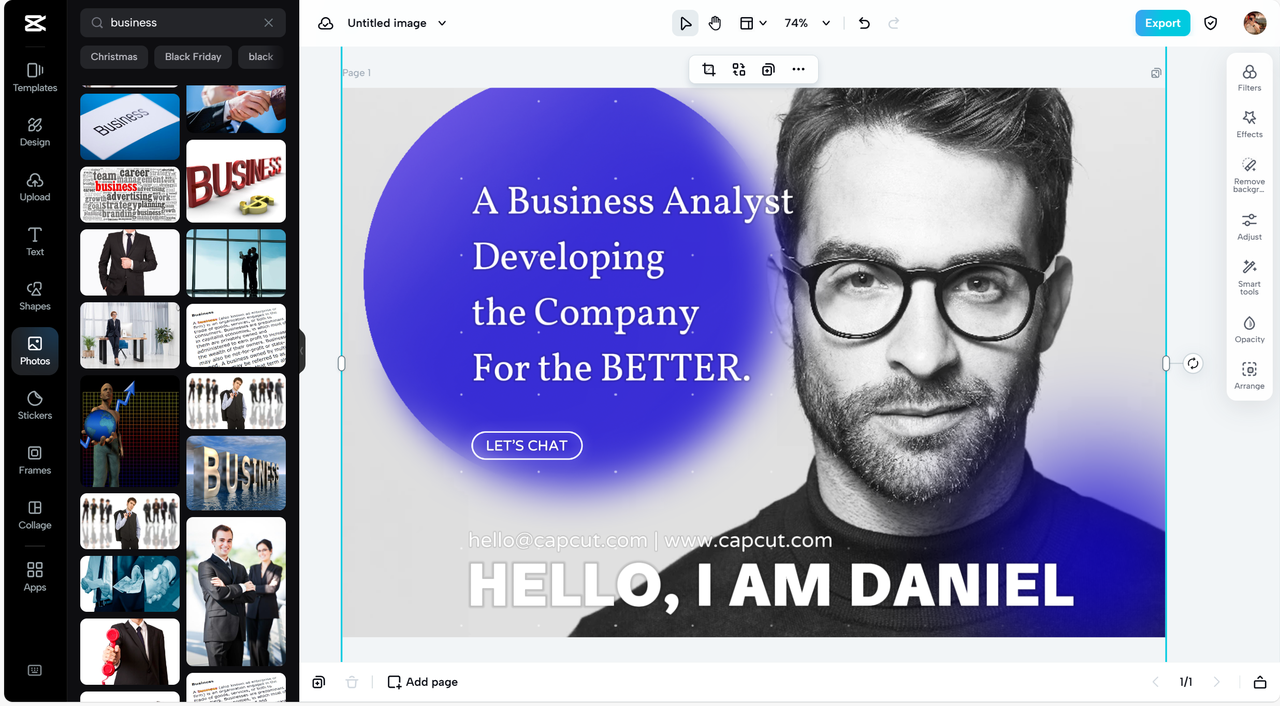This screenshot has width=1280, height=706.
Task: Pick the golden BUSINESS letters on water photo
Action: click(x=236, y=473)
